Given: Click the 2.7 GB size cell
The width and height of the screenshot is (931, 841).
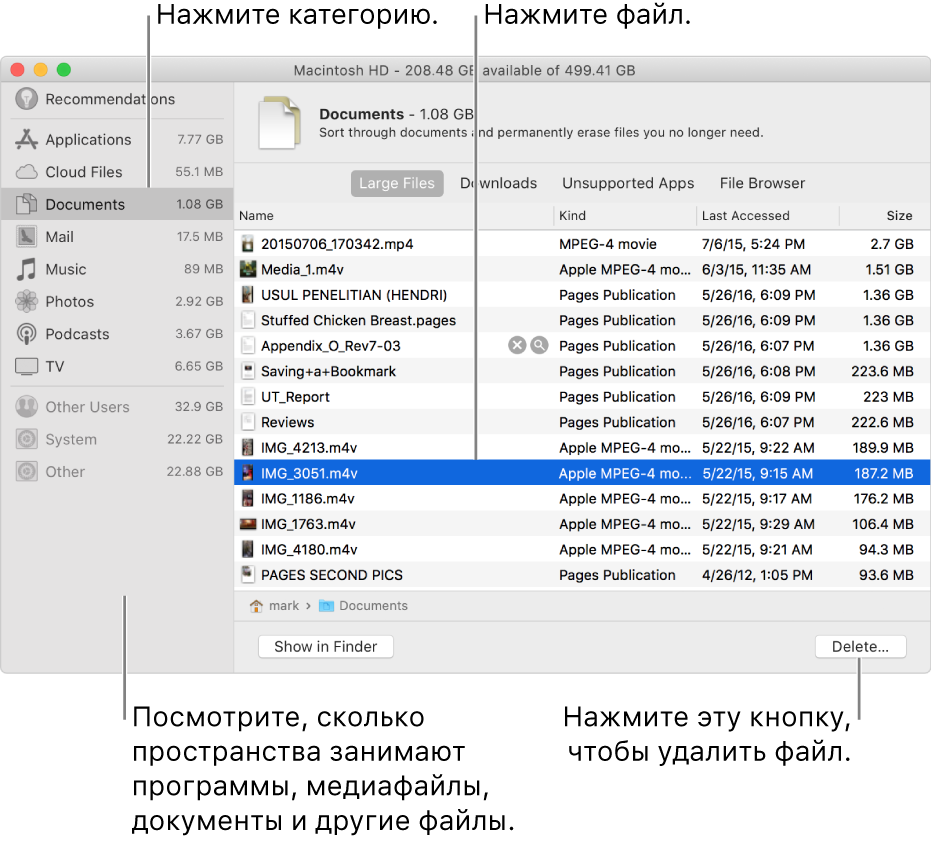Looking at the screenshot, I should pyautogui.click(x=892, y=244).
